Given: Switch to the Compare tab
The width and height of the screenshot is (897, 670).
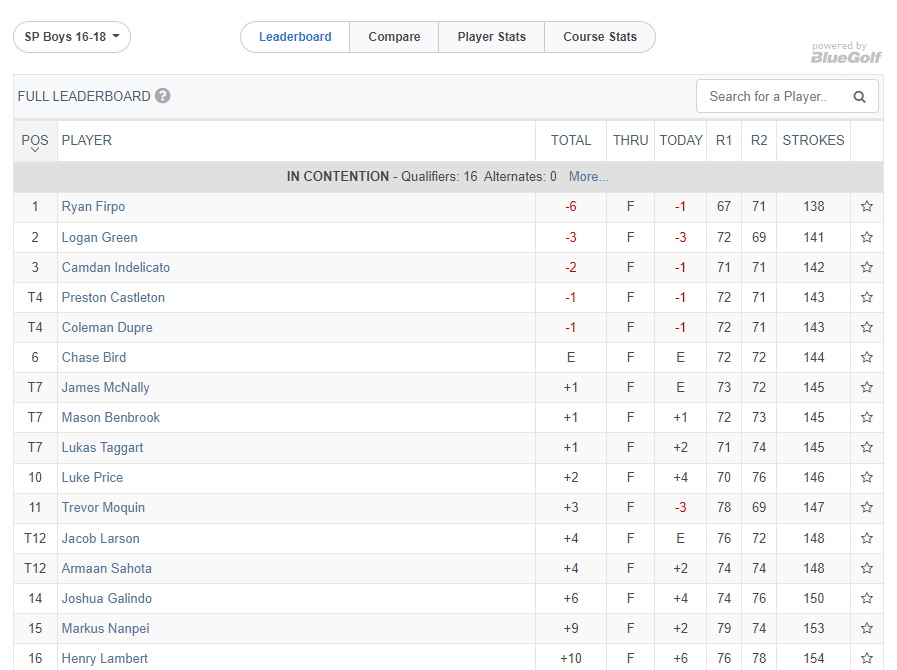Looking at the screenshot, I should pyautogui.click(x=394, y=37).
